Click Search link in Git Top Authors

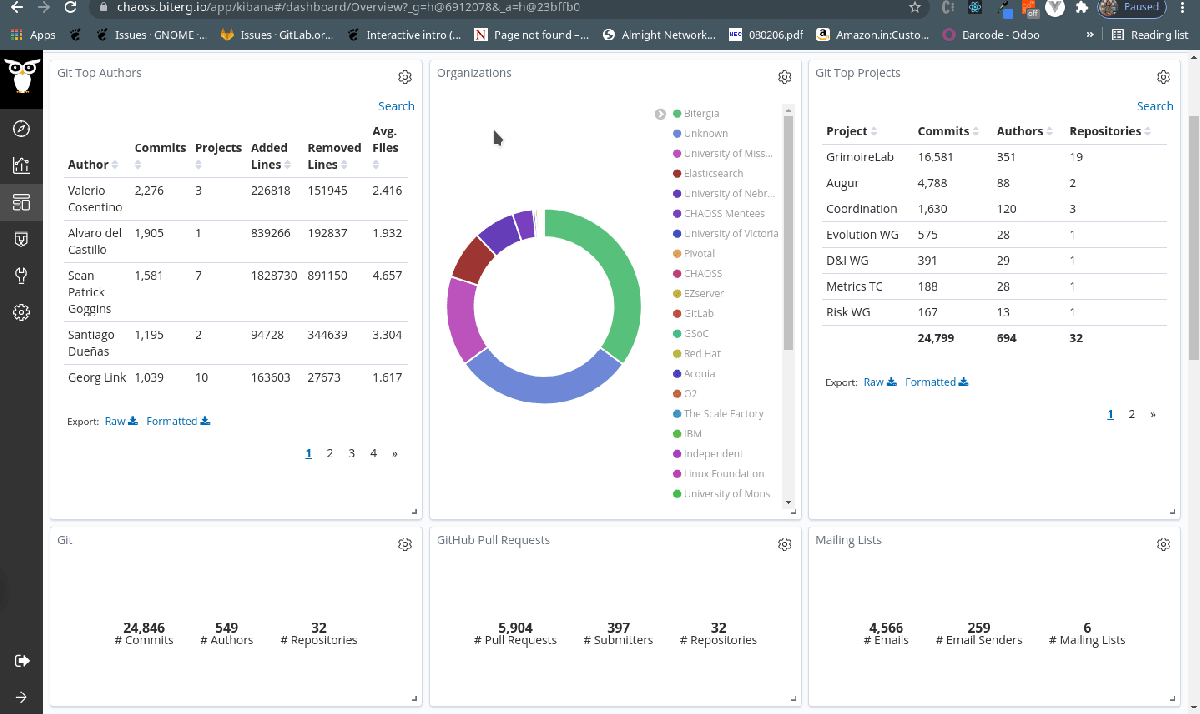click(x=396, y=106)
